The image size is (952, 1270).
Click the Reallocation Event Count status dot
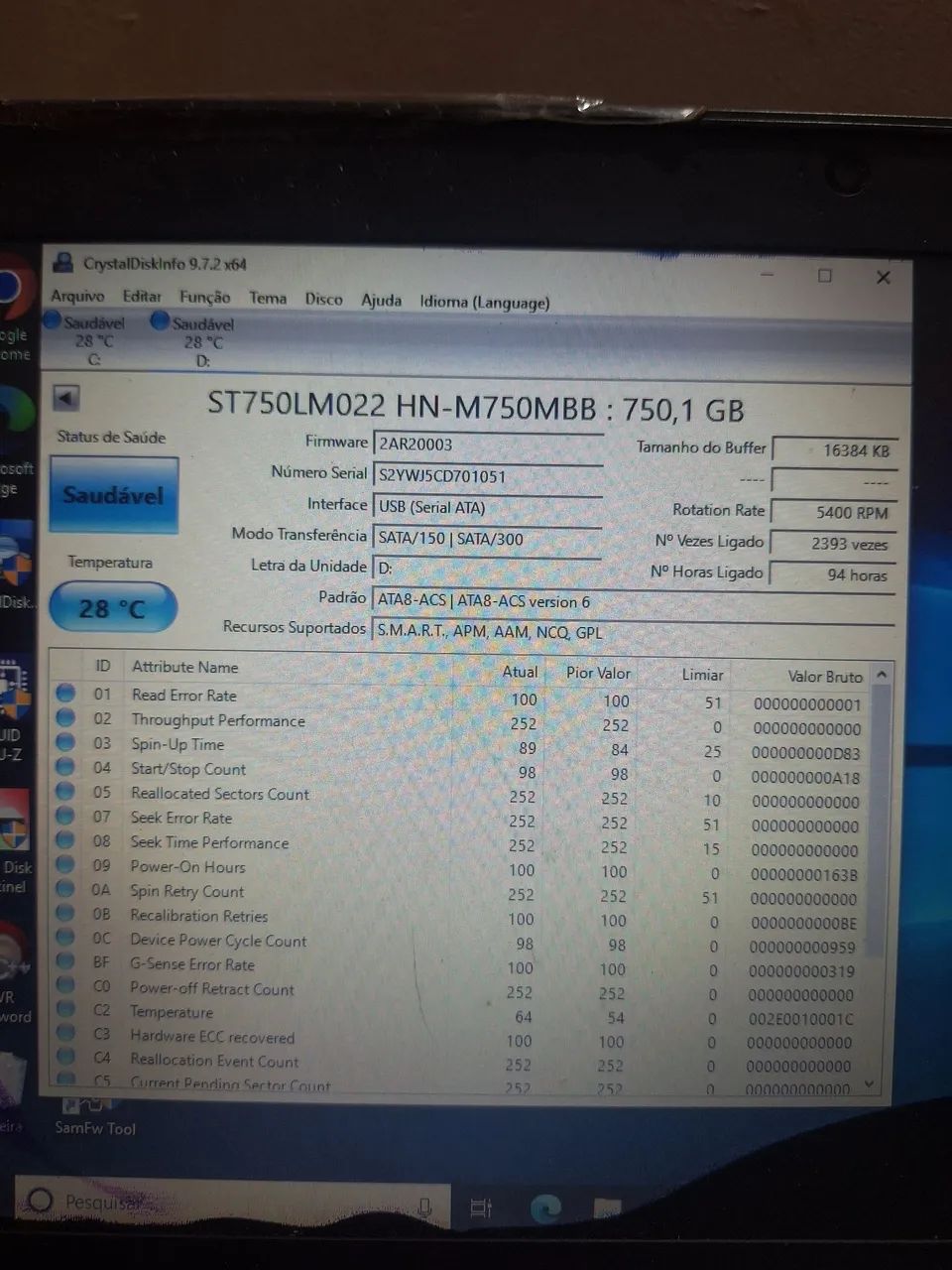coord(65,1057)
